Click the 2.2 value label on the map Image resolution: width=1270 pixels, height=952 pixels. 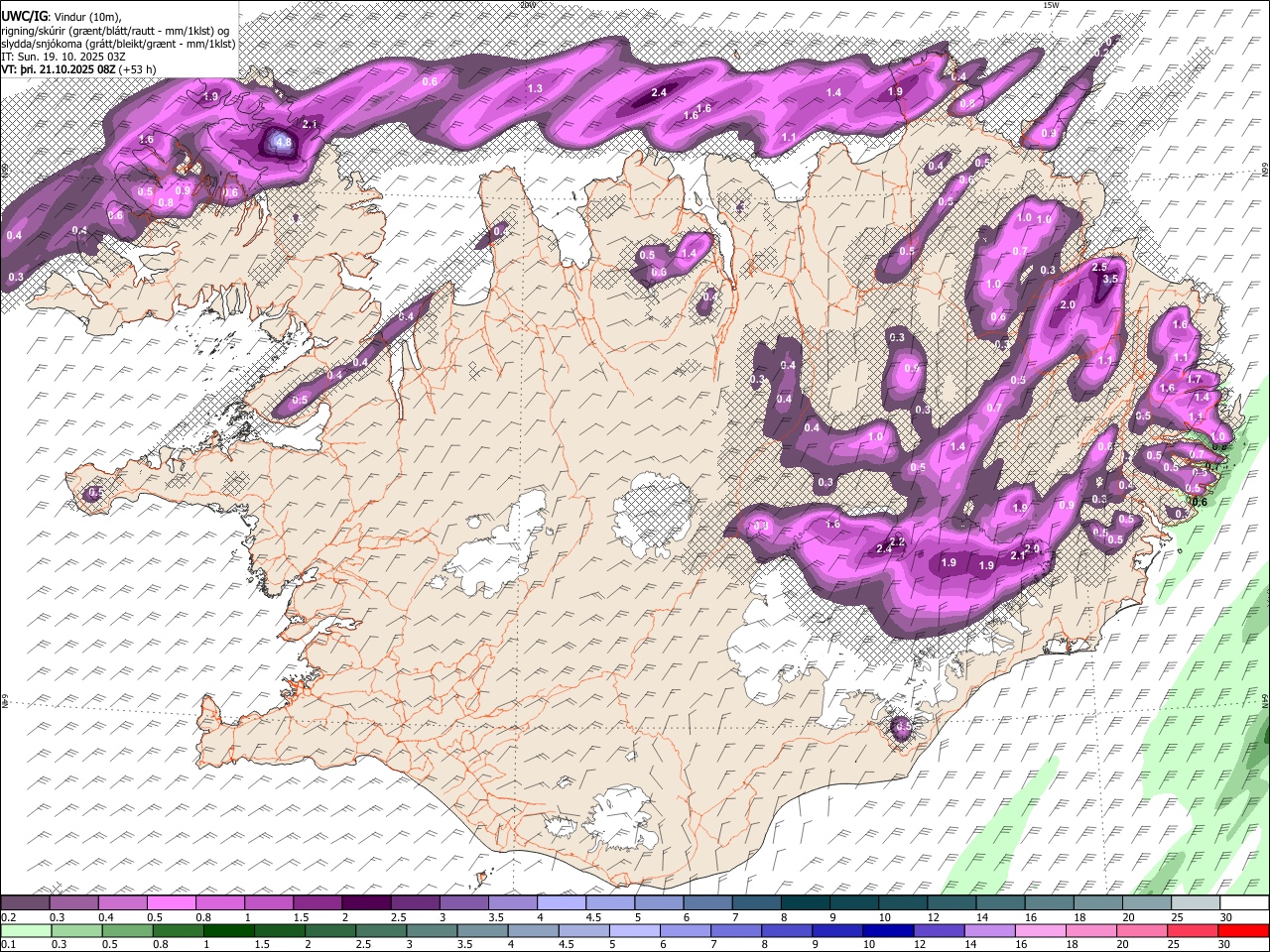[898, 541]
